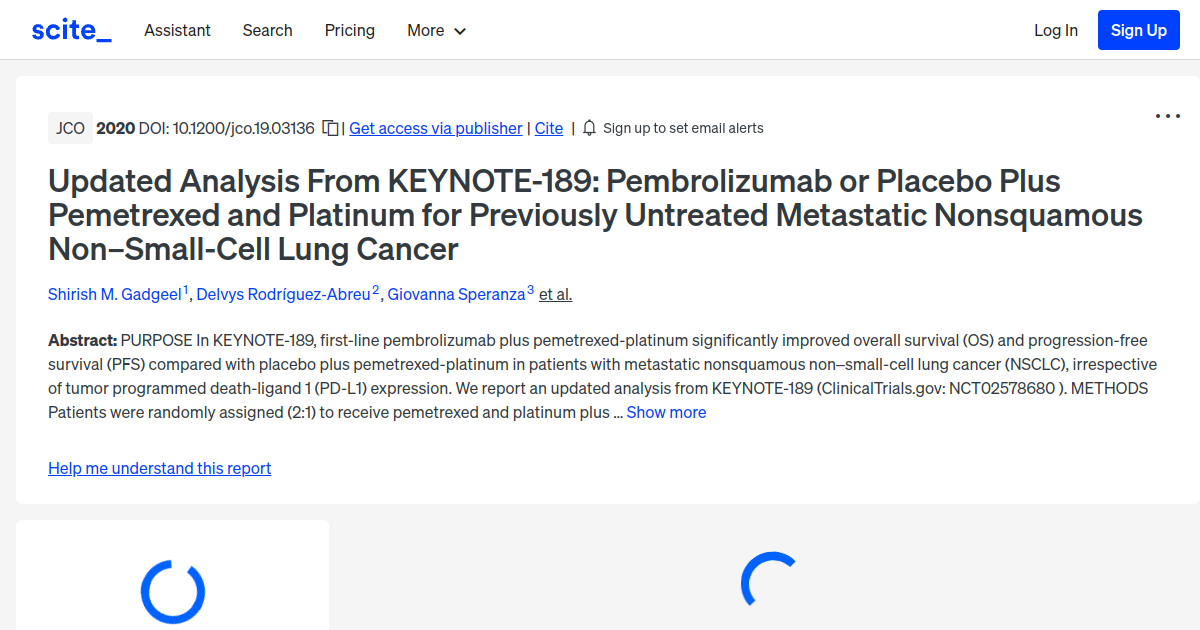
Task: Open the three-dot overflow menu
Action: [x=1167, y=116]
